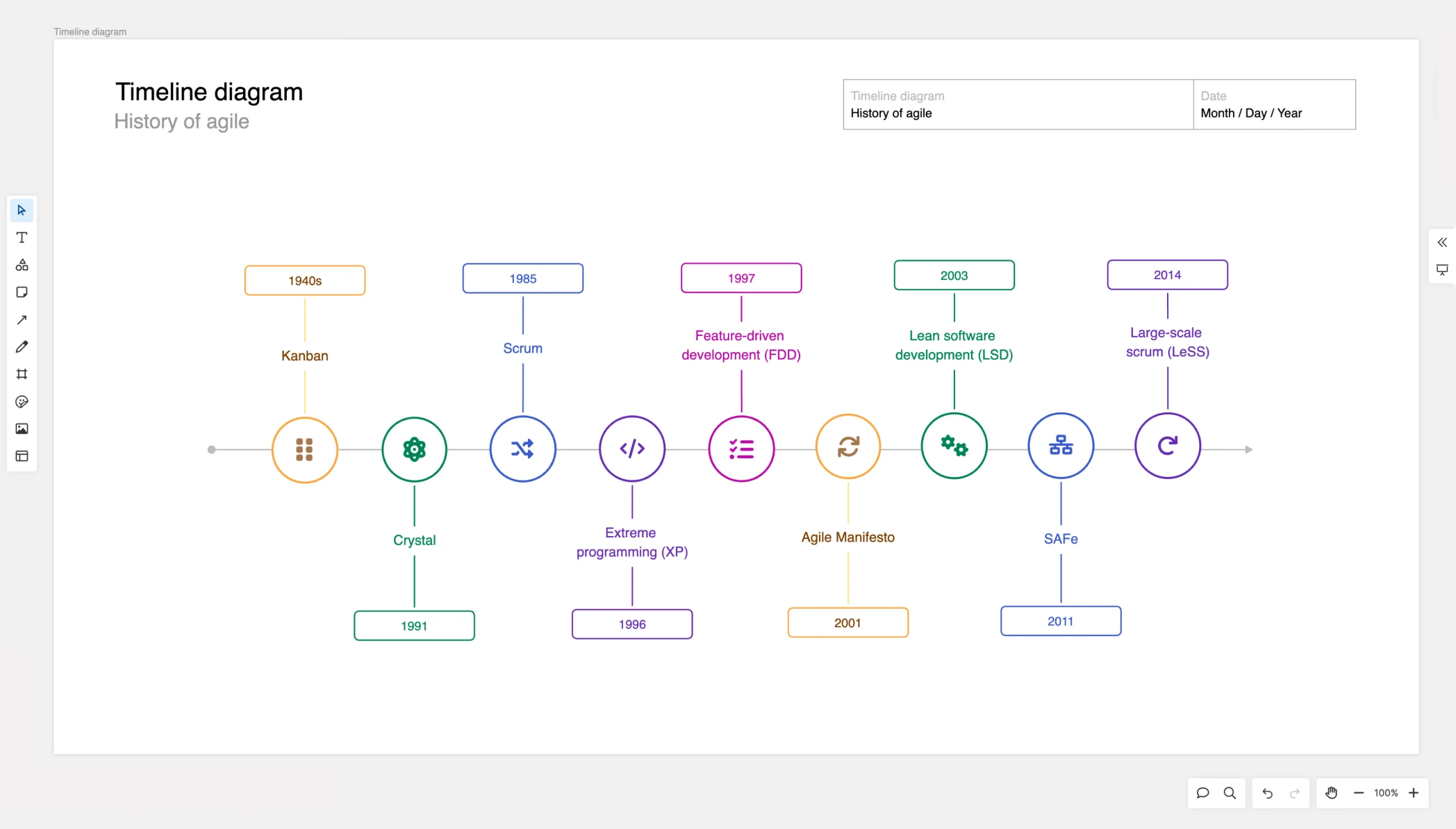The image size is (1456, 829).
Task: Open the templates layout tool
Action: [22, 456]
